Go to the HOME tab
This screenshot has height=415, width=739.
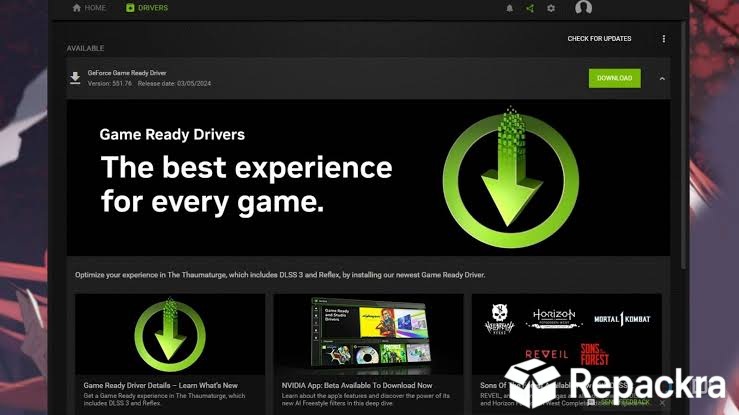[89, 8]
